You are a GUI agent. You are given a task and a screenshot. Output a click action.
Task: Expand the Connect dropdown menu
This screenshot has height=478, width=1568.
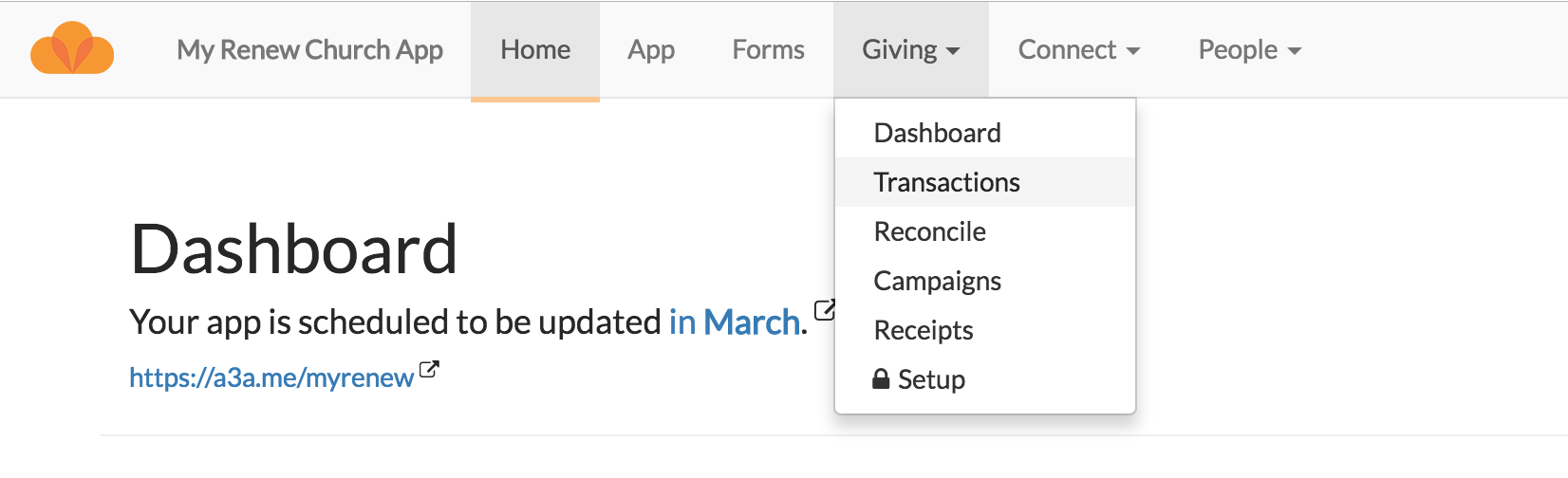click(x=1079, y=49)
